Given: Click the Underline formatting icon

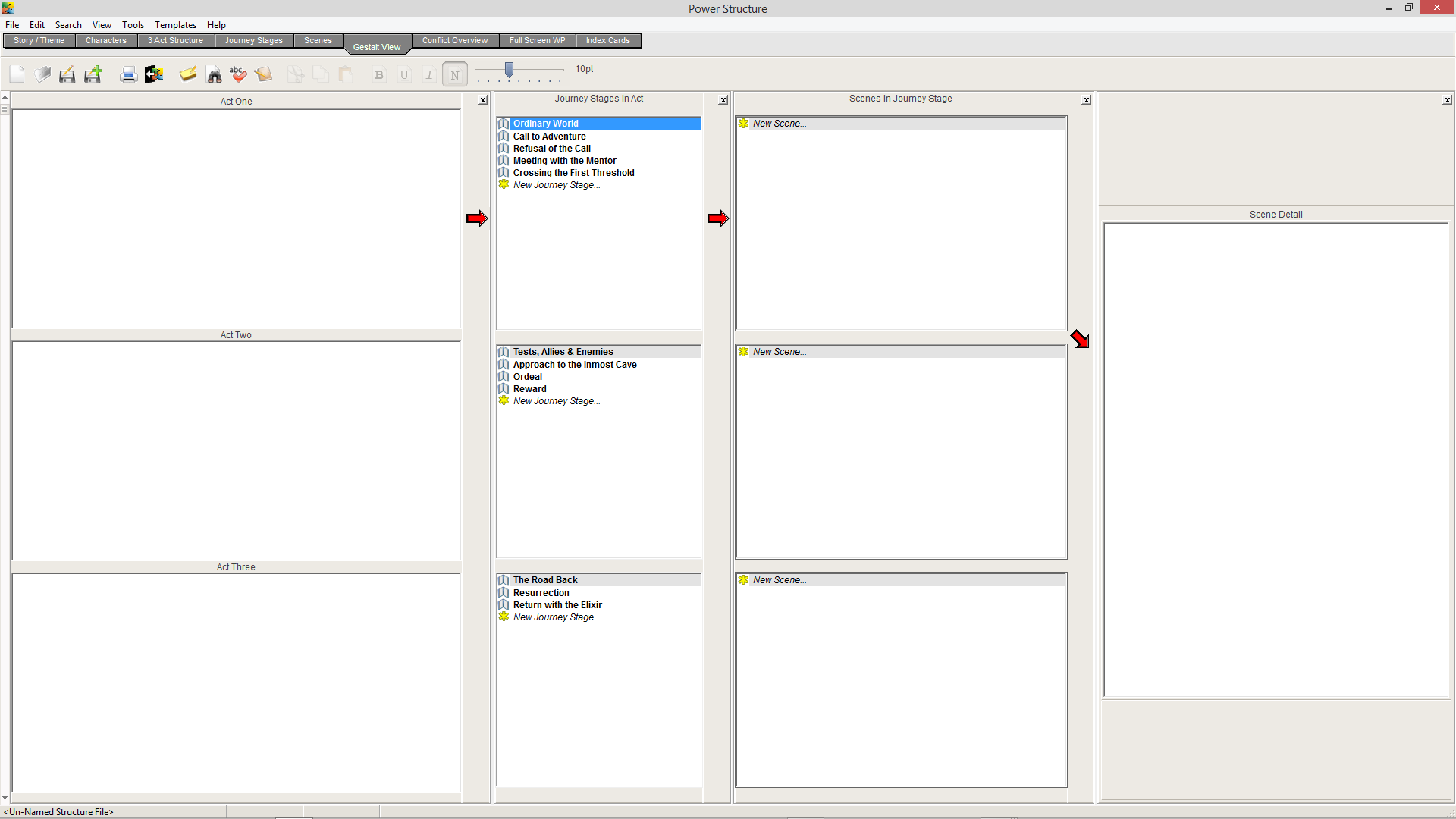Looking at the screenshot, I should (404, 74).
